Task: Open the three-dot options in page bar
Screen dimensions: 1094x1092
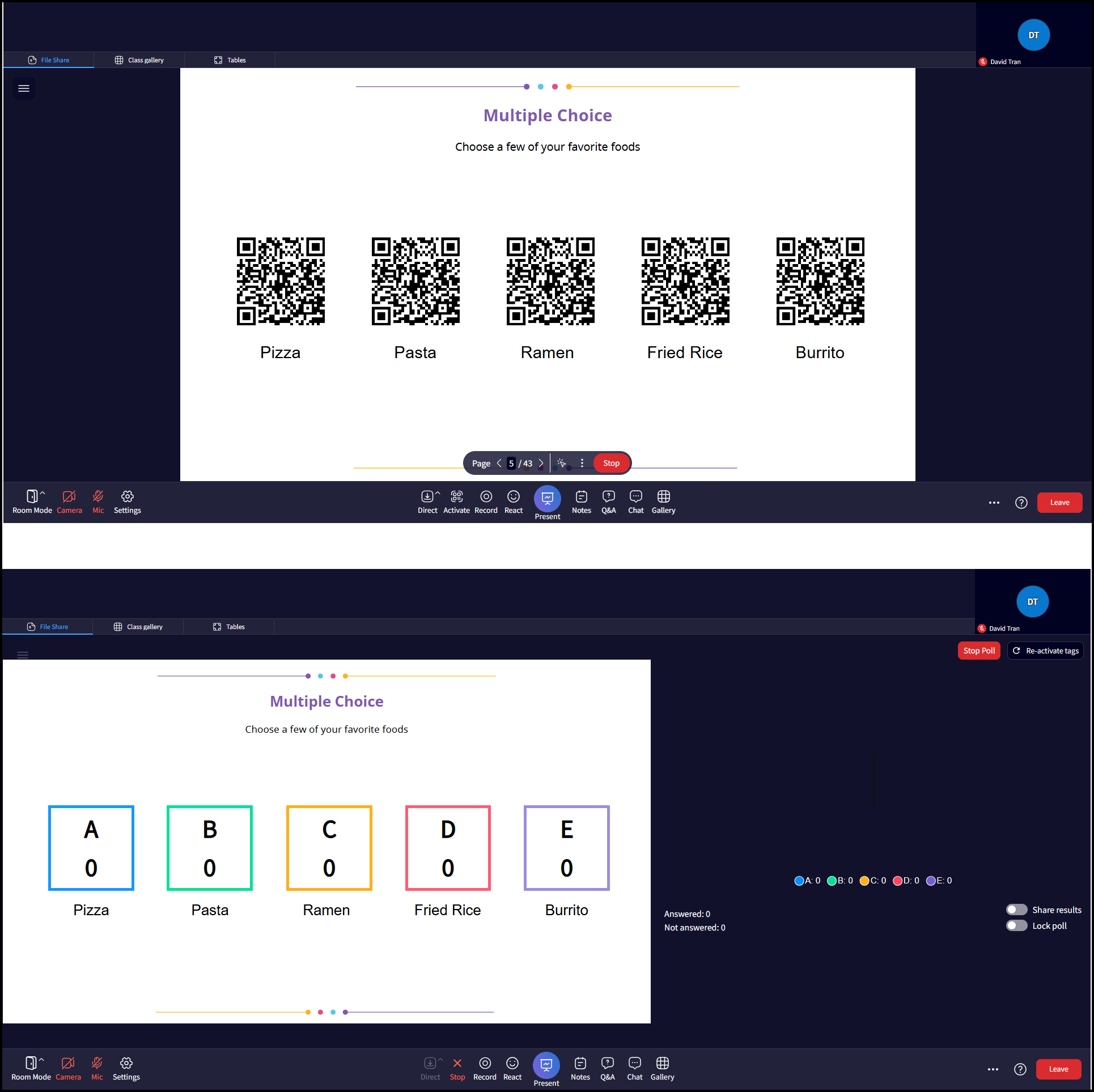Action: pyautogui.click(x=582, y=463)
